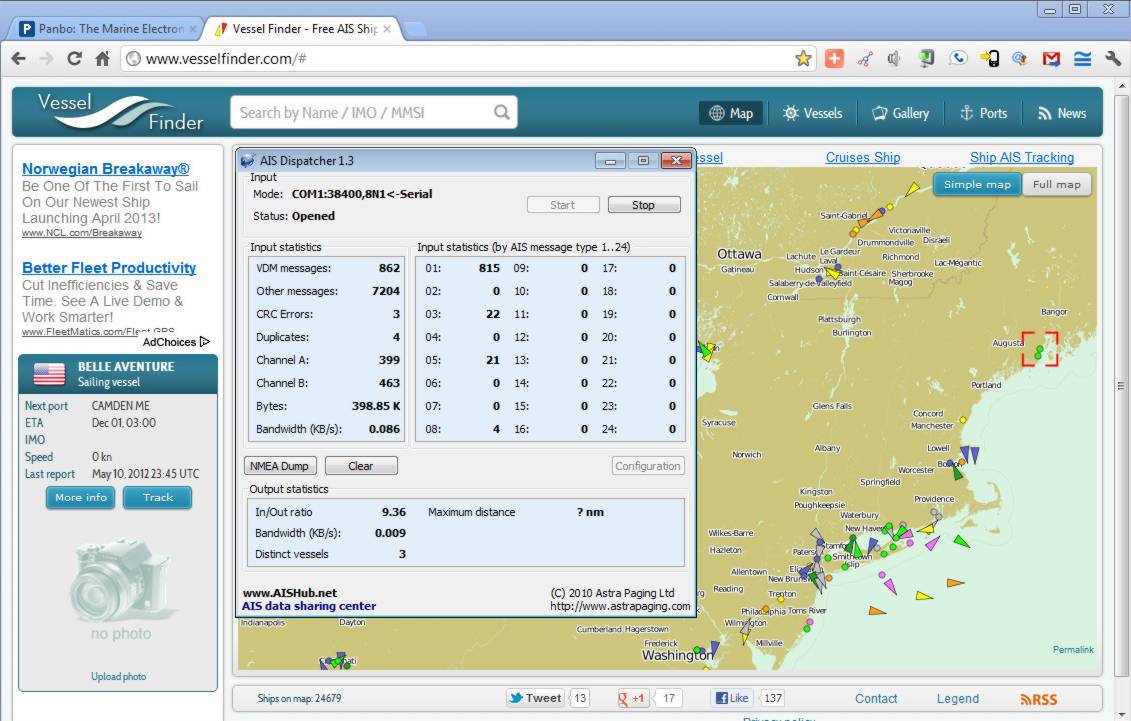Open the News navigation item
This screenshot has width=1131, height=721.
click(1062, 113)
